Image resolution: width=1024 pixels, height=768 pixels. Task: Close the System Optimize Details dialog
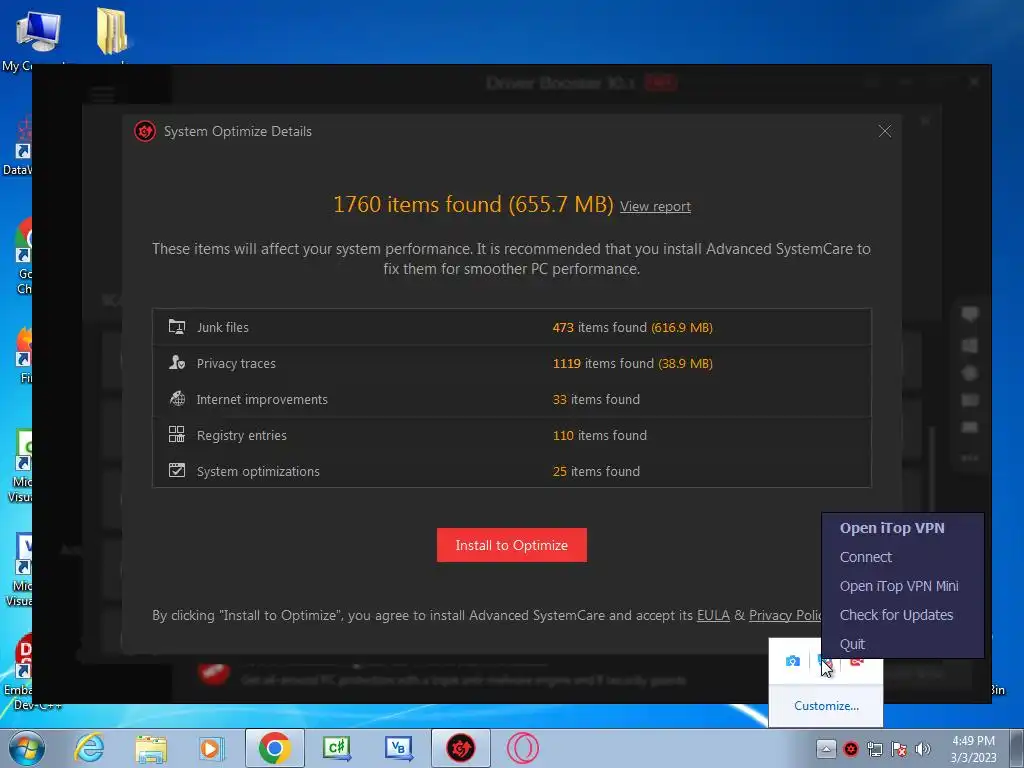click(x=885, y=131)
